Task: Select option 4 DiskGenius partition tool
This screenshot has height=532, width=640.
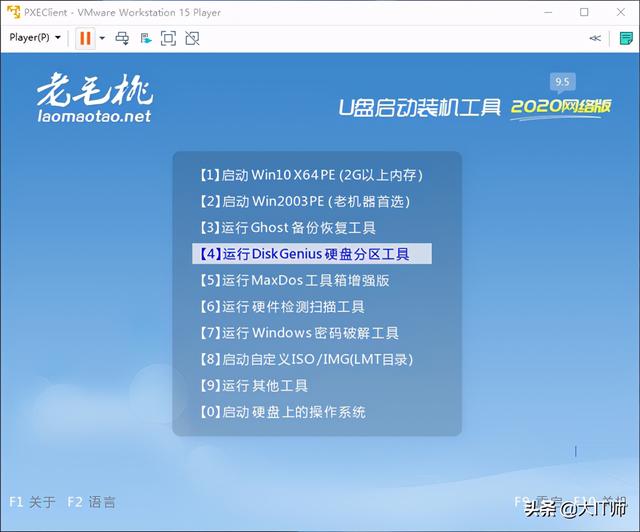Action: pyautogui.click(x=311, y=254)
